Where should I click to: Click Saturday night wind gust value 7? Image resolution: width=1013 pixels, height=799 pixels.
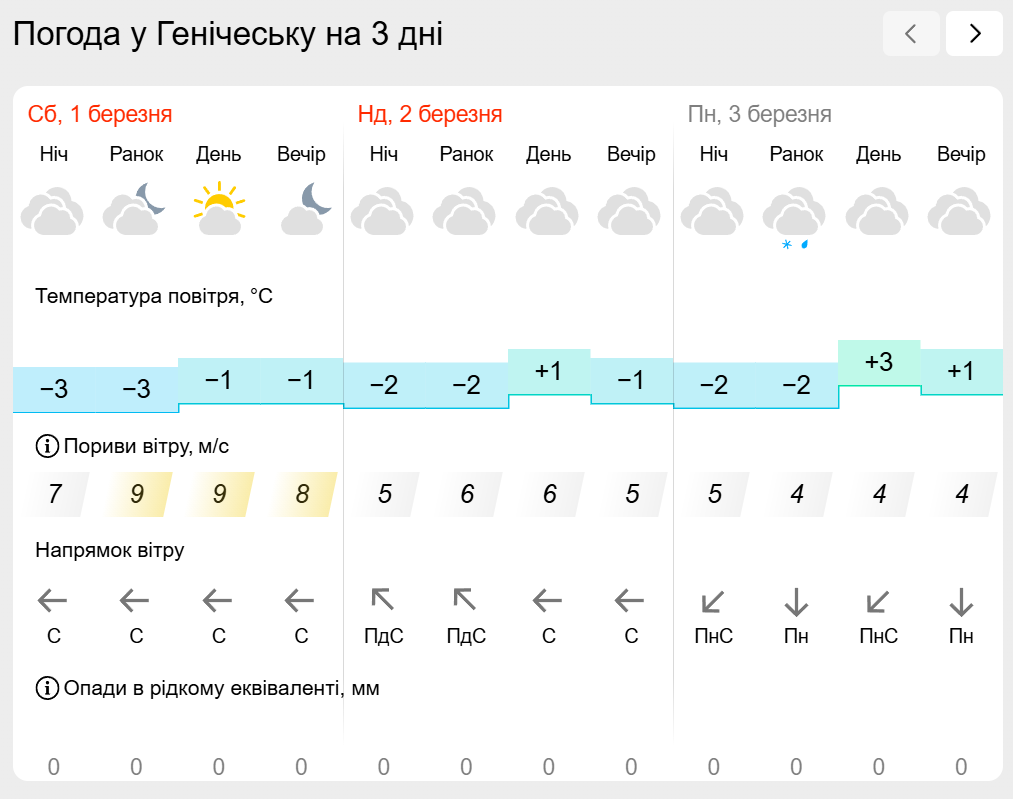coord(55,494)
